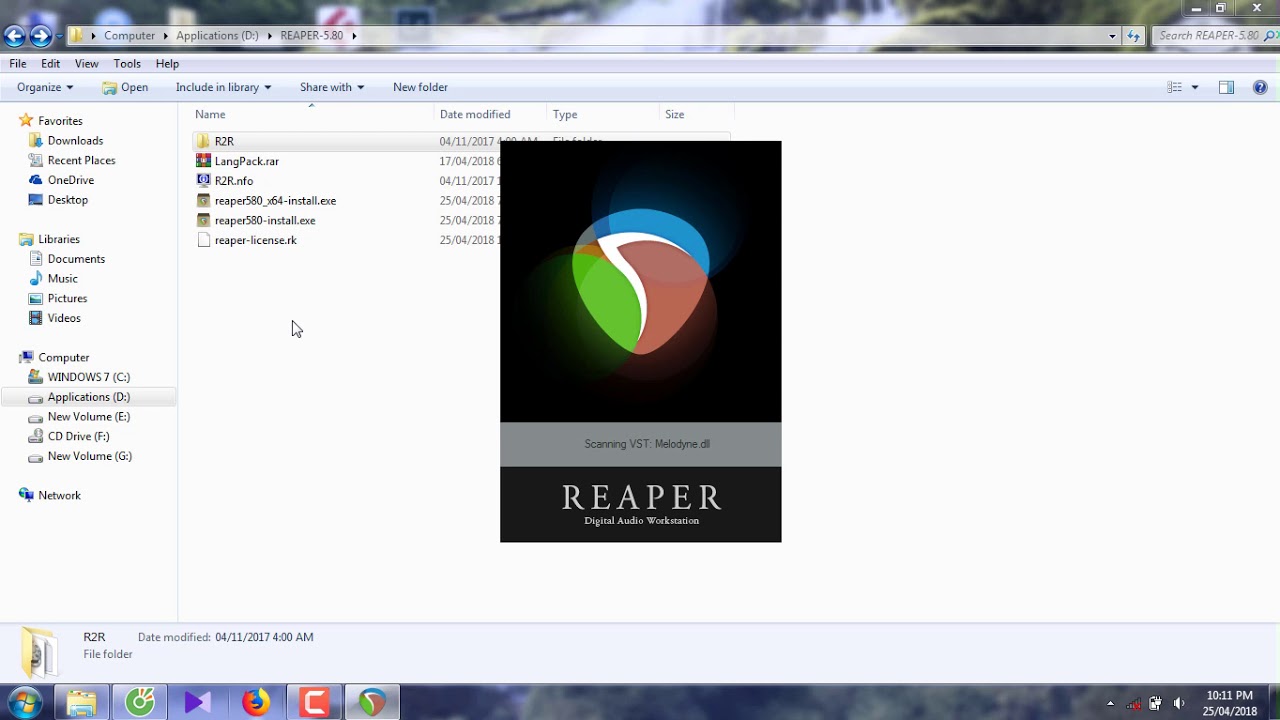Open the Explorer help icon
Screen dimensions: 1280x720
[1260, 87]
